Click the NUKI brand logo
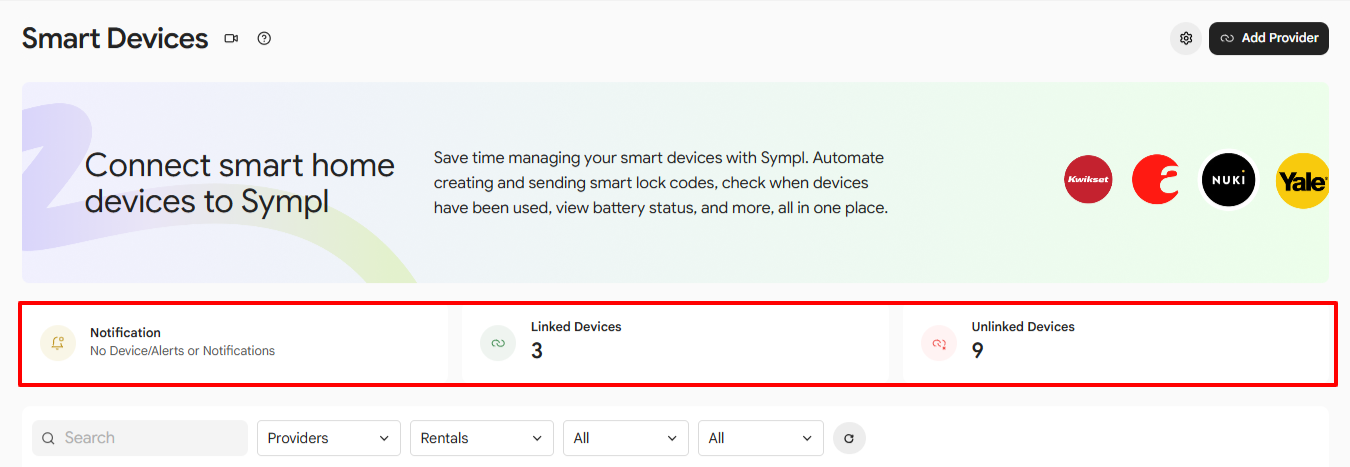The image size is (1350, 467). pos(1228,180)
